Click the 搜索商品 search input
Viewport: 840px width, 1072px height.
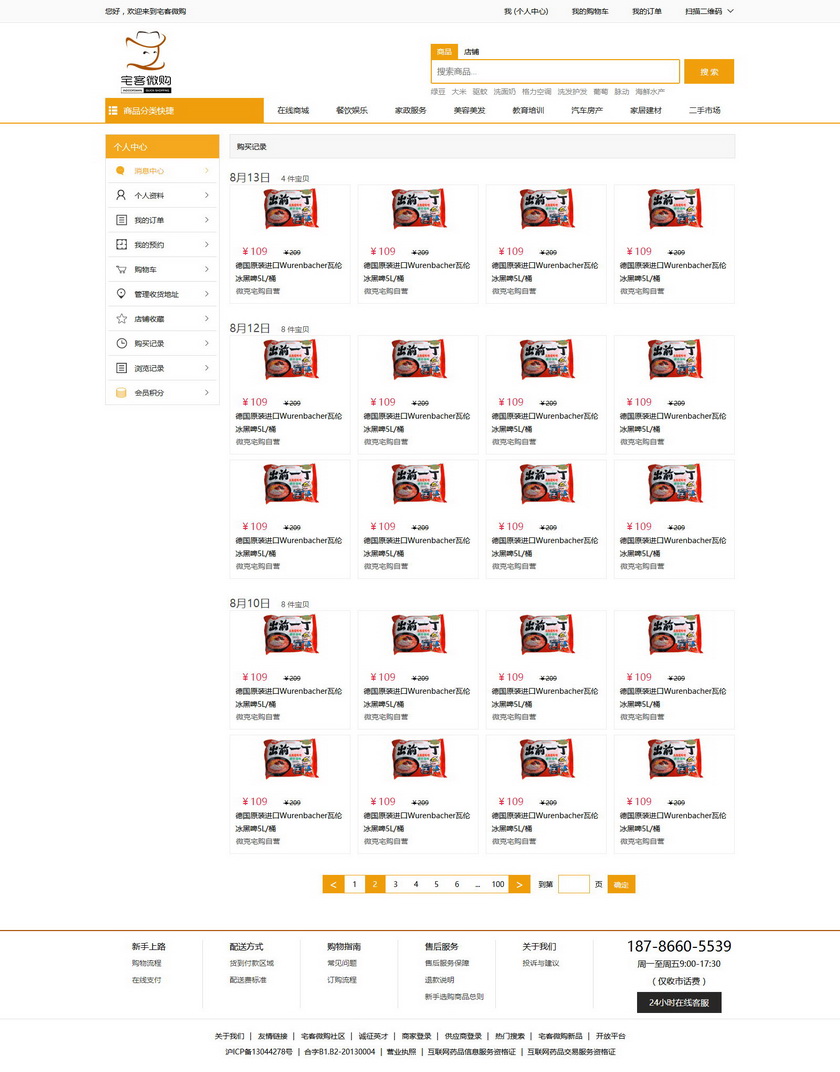click(555, 71)
